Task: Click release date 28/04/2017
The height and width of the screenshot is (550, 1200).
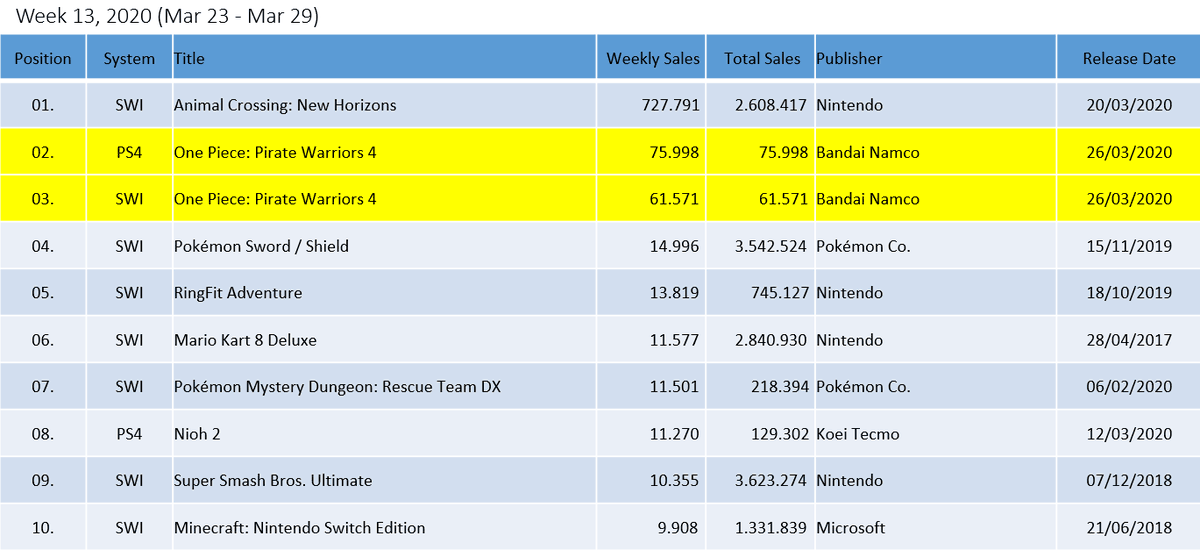Action: click(1129, 340)
